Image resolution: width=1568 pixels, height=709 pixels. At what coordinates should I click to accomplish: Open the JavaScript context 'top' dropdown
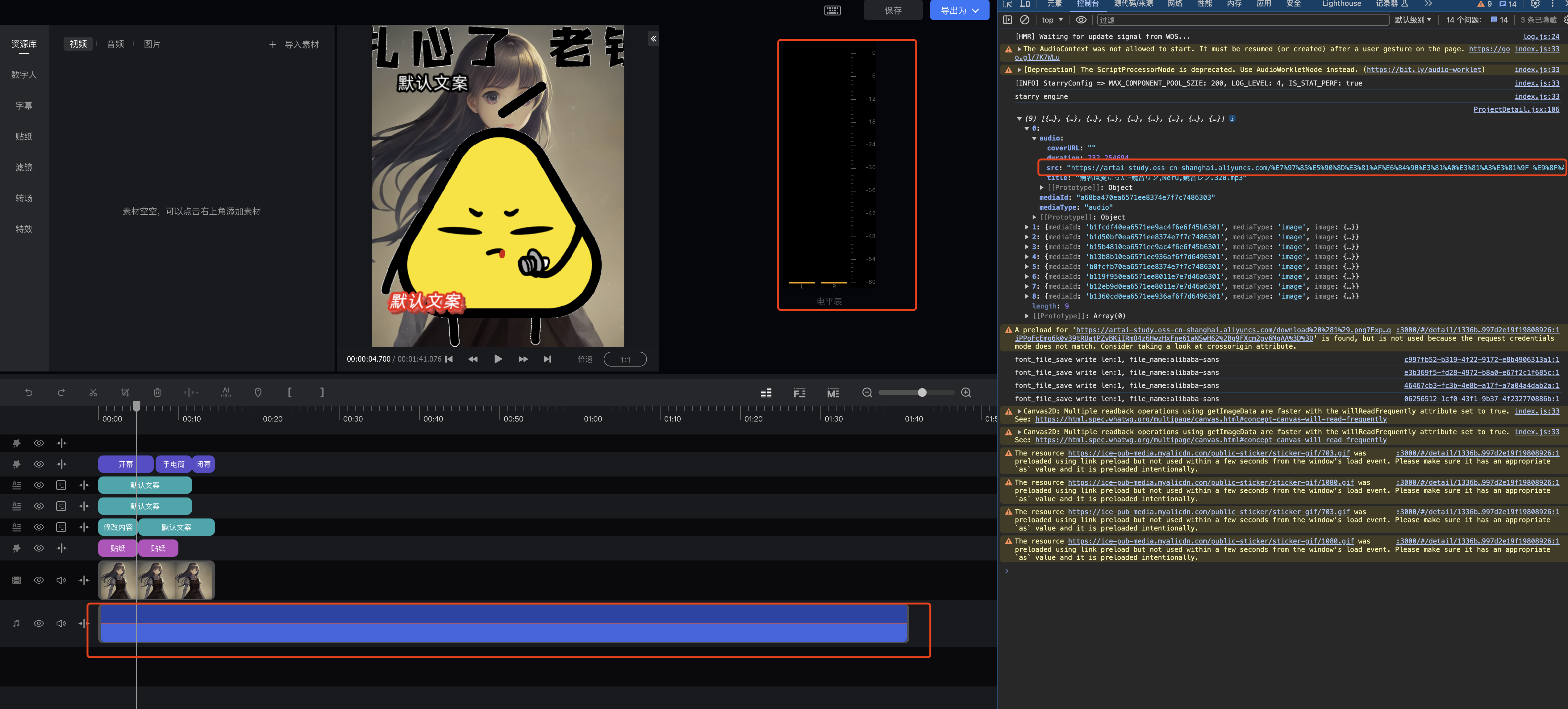point(1053,20)
